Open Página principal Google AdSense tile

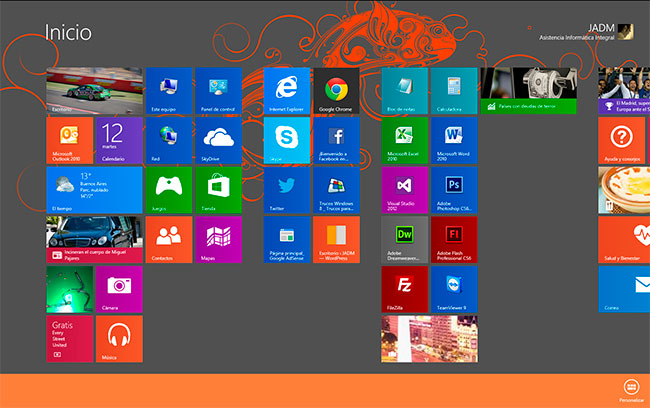tap(287, 240)
